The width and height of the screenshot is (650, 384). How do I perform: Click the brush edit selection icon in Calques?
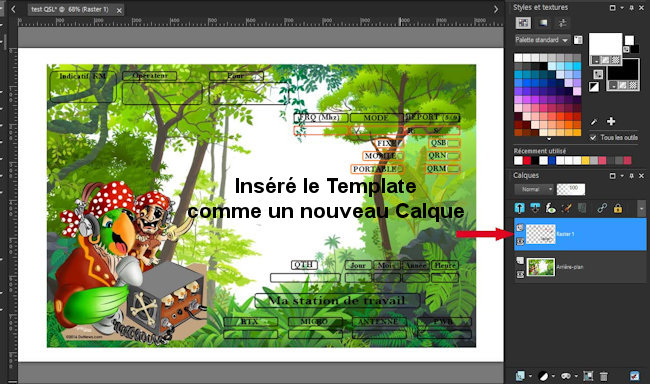(x=566, y=208)
